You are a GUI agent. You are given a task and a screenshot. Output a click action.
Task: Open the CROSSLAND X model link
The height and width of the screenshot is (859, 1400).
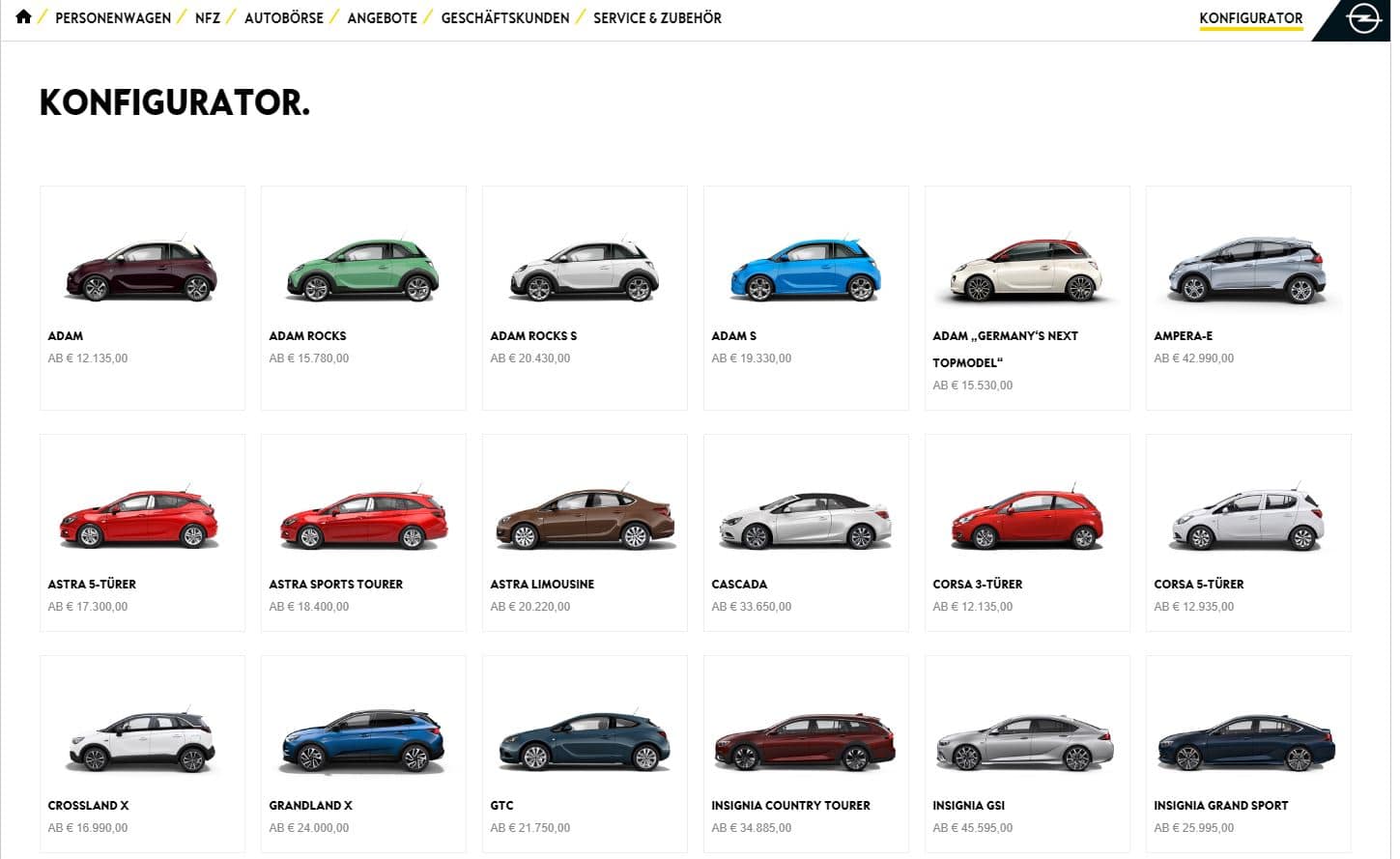tap(88, 806)
